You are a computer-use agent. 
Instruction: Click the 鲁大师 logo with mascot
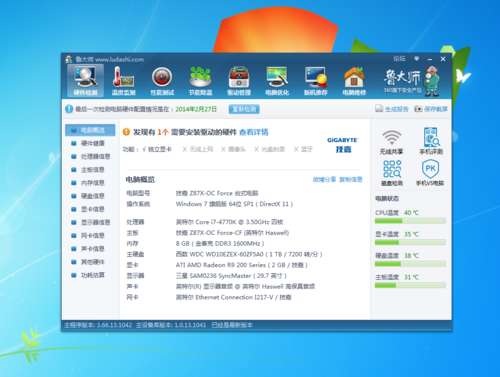pos(411,81)
